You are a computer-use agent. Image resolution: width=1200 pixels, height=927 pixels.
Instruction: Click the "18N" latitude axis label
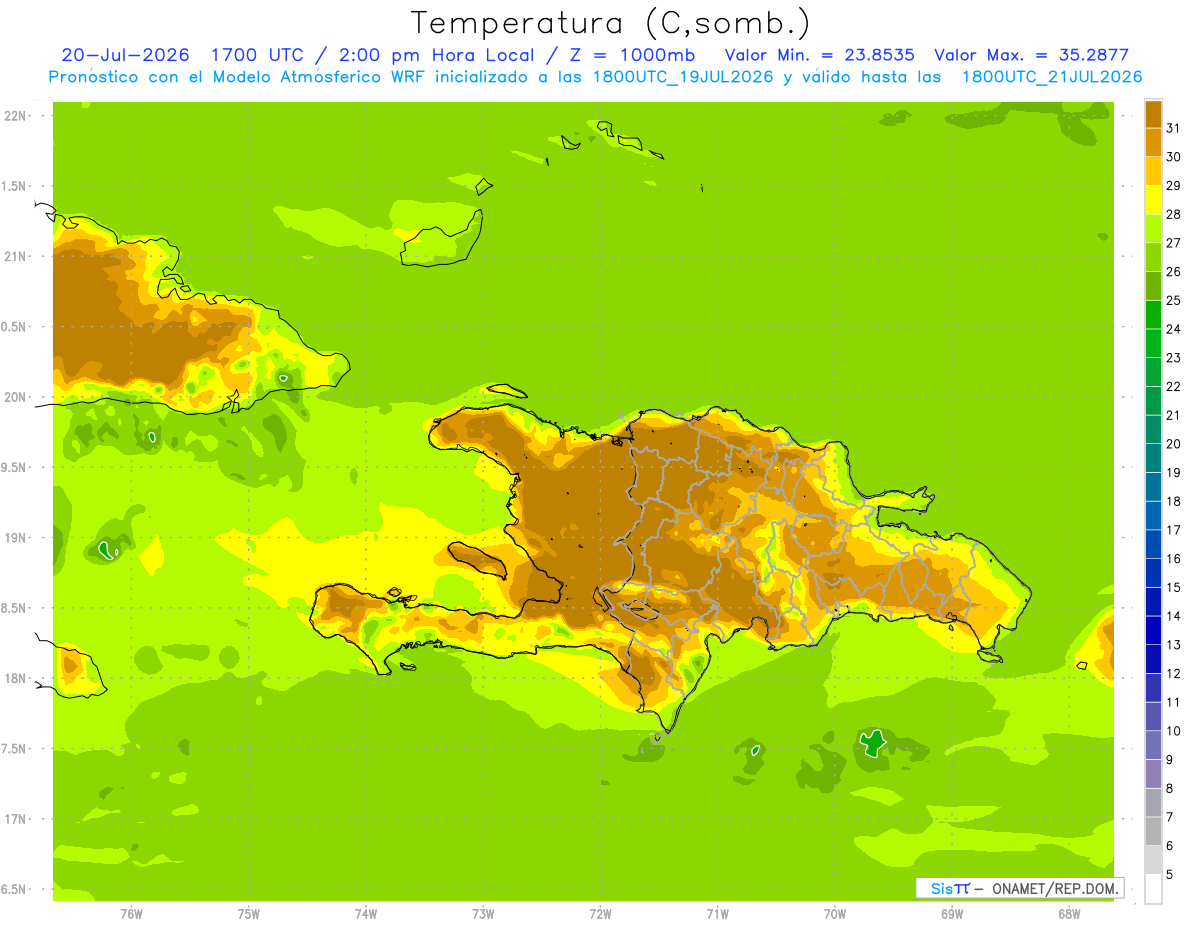click(16, 679)
